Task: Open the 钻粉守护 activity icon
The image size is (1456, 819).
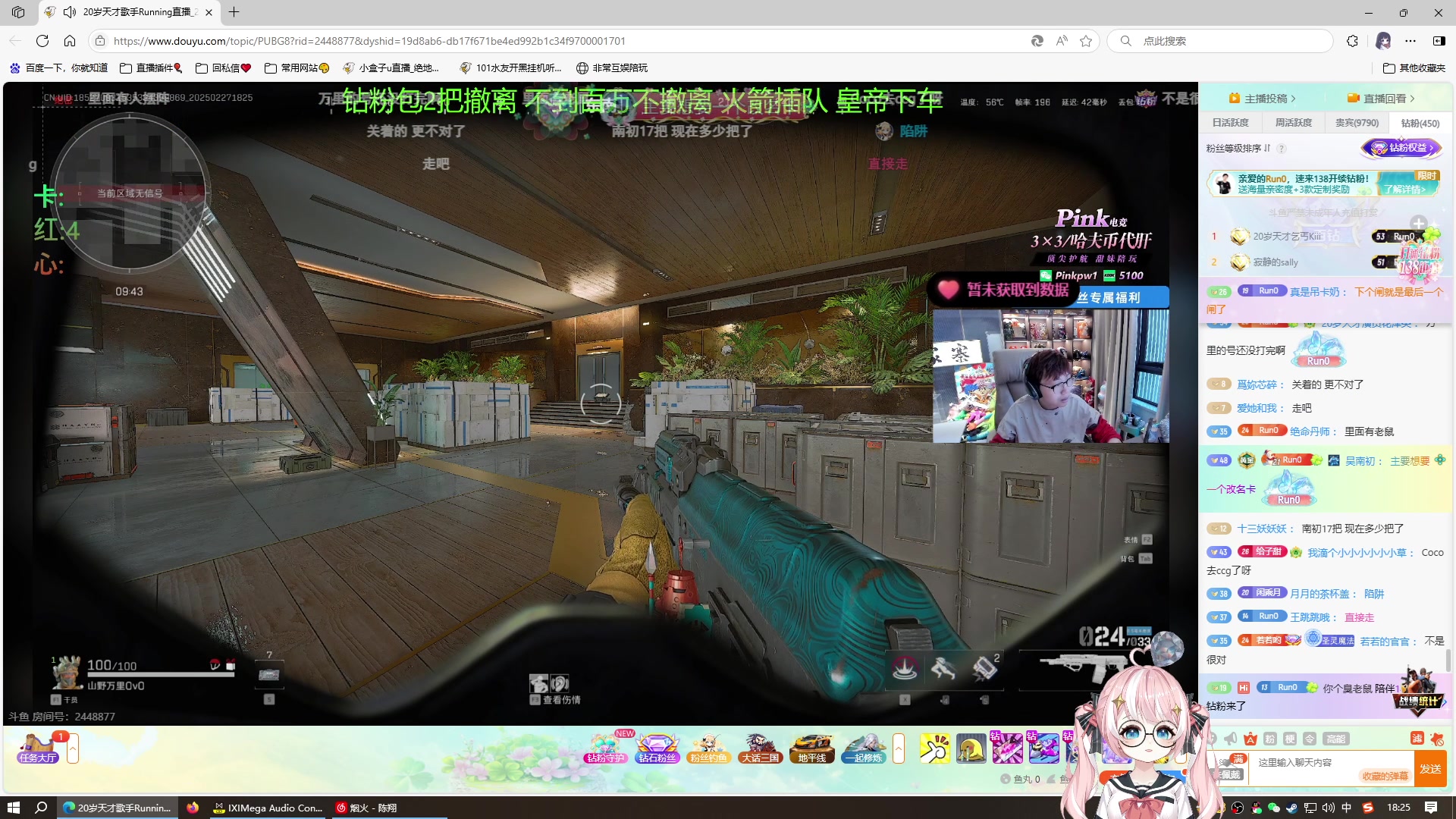Action: (605, 748)
